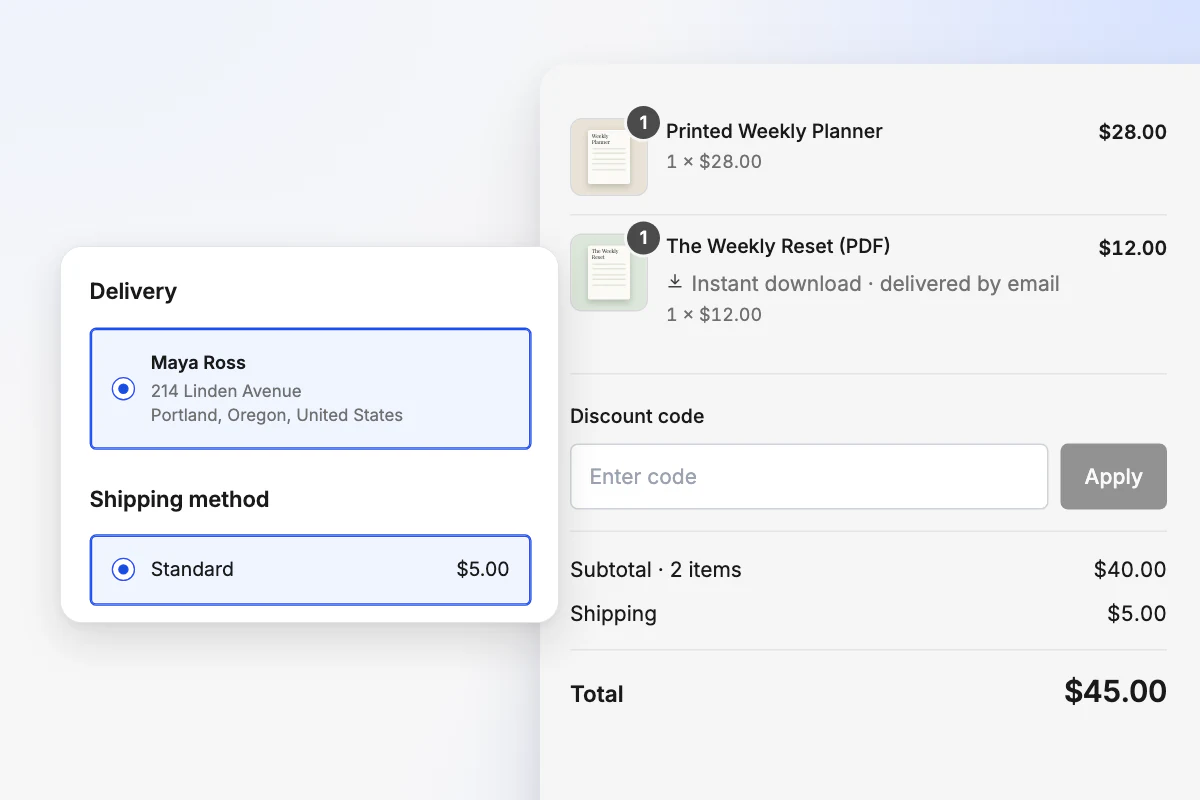
Task: Open The Weekly Reset PDF thumbnail
Action: pos(609,272)
